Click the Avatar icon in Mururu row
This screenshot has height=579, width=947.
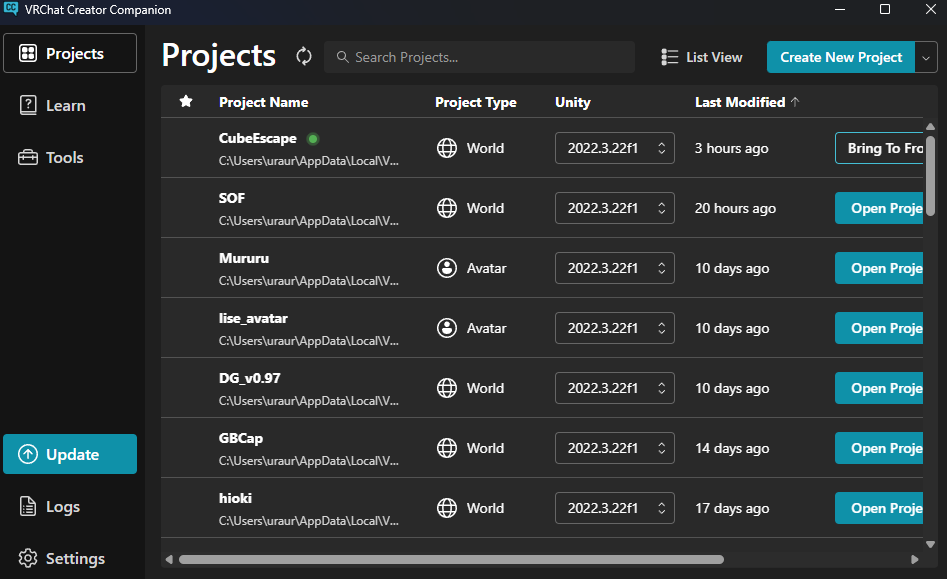(447, 268)
